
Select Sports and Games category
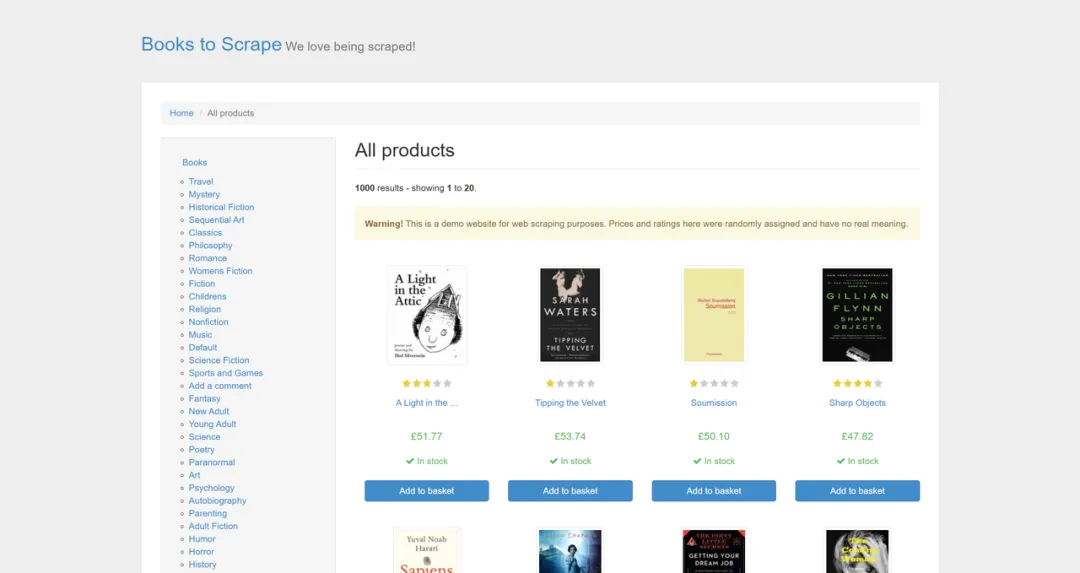(226, 373)
